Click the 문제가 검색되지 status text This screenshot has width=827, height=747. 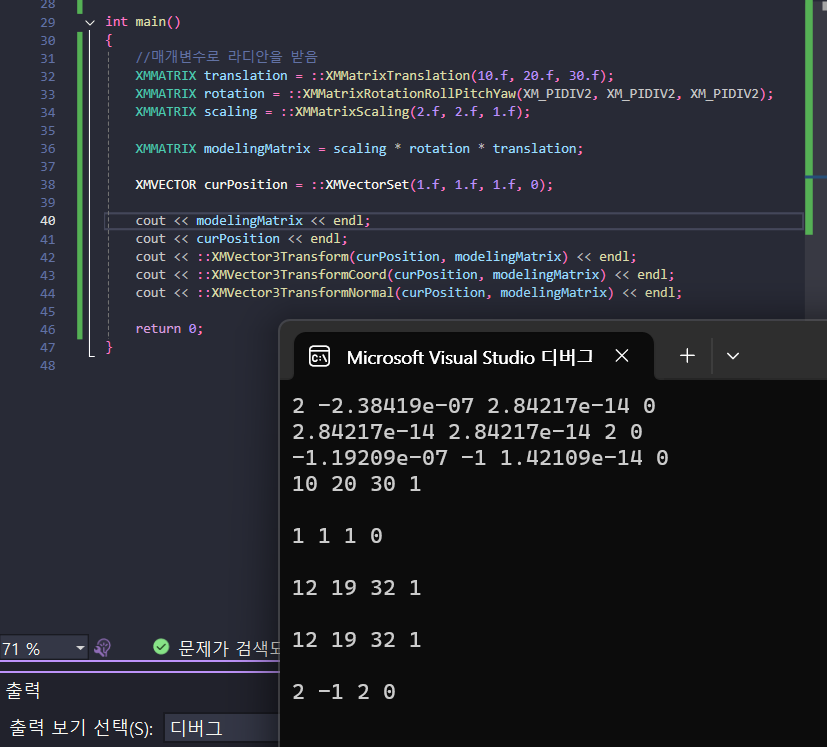click(229, 648)
